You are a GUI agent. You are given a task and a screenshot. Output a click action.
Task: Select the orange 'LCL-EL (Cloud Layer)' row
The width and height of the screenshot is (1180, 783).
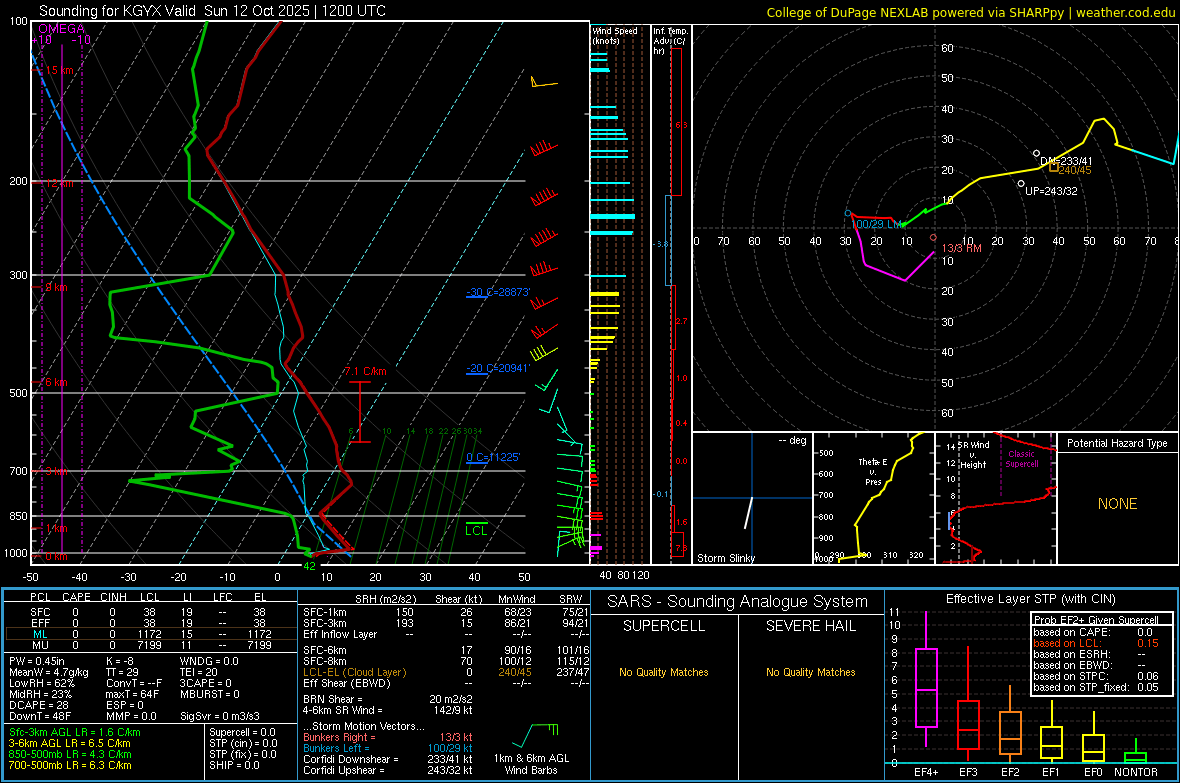[446, 672]
